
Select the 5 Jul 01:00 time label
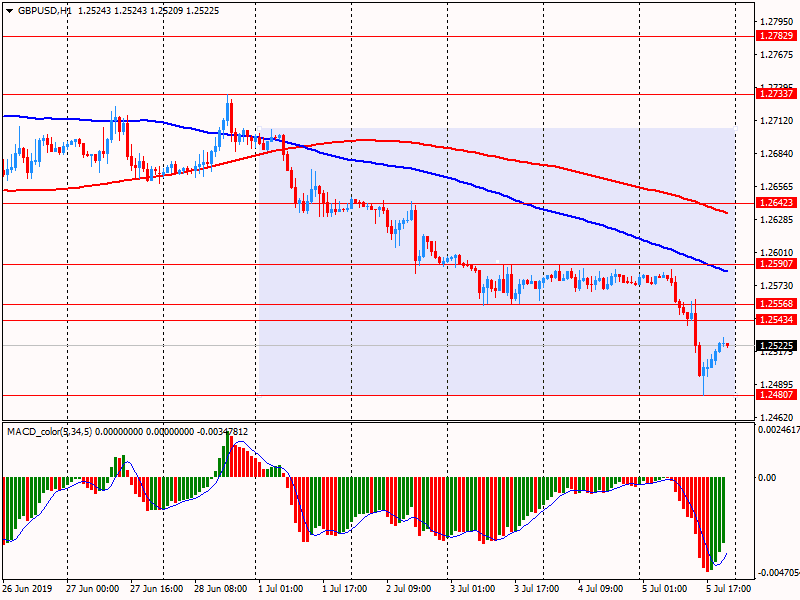(664, 588)
